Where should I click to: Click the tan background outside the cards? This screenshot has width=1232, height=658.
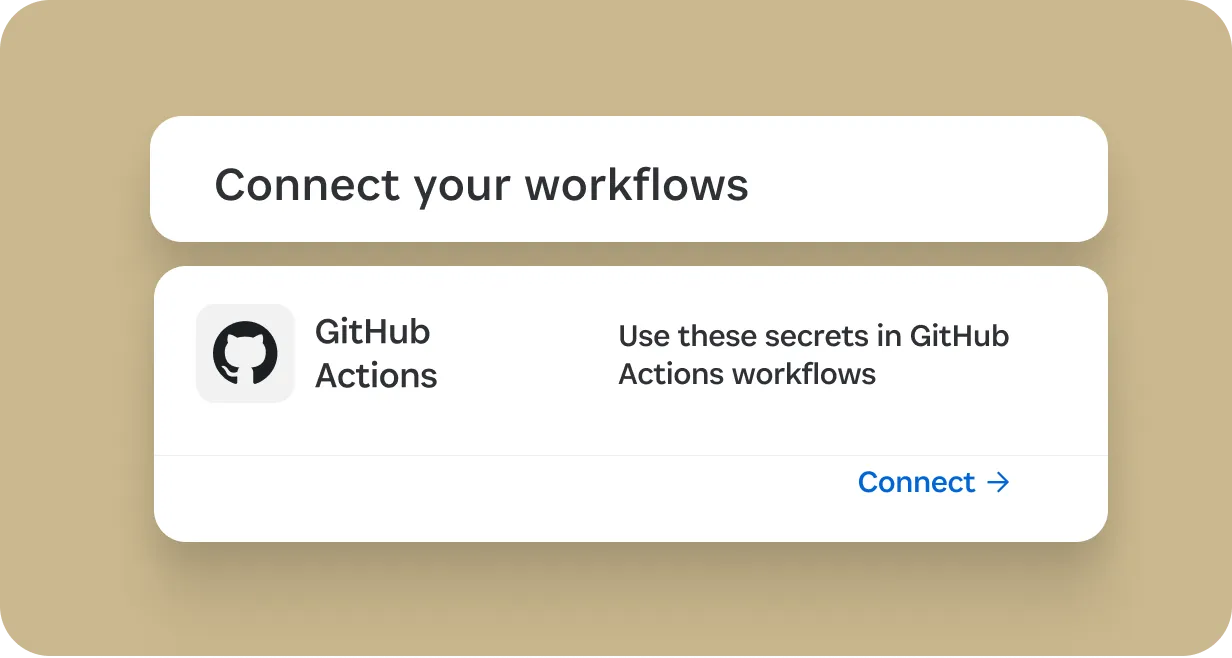click(x=70, y=330)
